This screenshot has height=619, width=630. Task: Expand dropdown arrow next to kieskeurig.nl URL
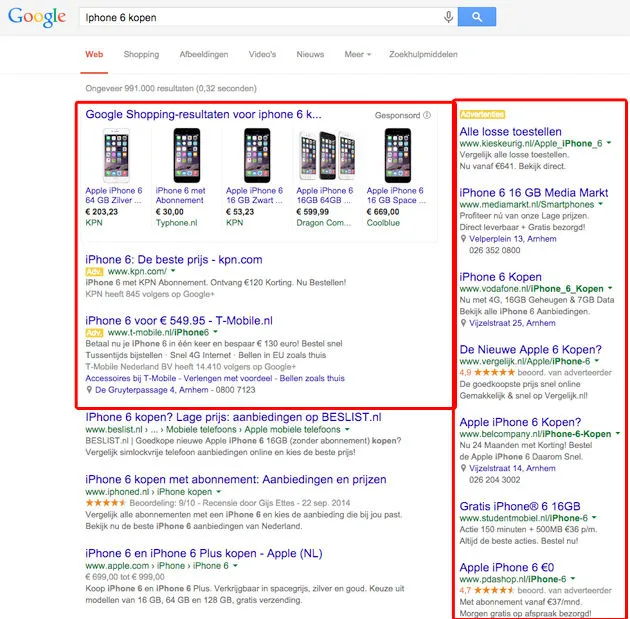pyautogui.click(x=609, y=143)
